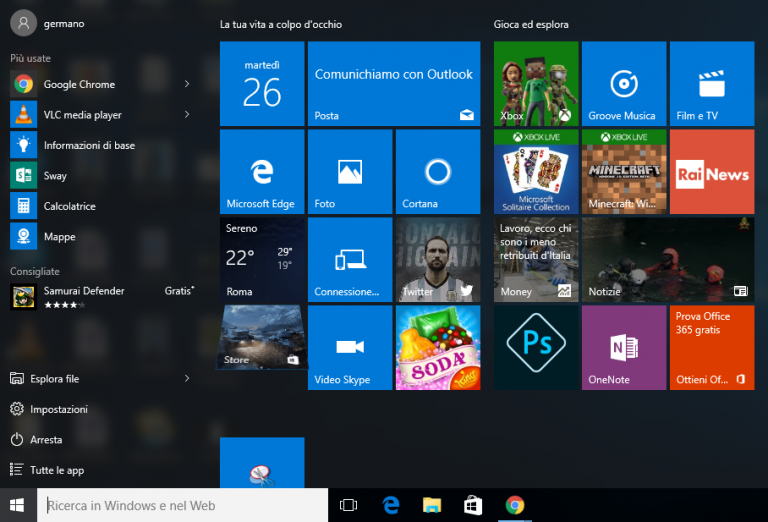Open Samurai Defender suggested app

100,297
